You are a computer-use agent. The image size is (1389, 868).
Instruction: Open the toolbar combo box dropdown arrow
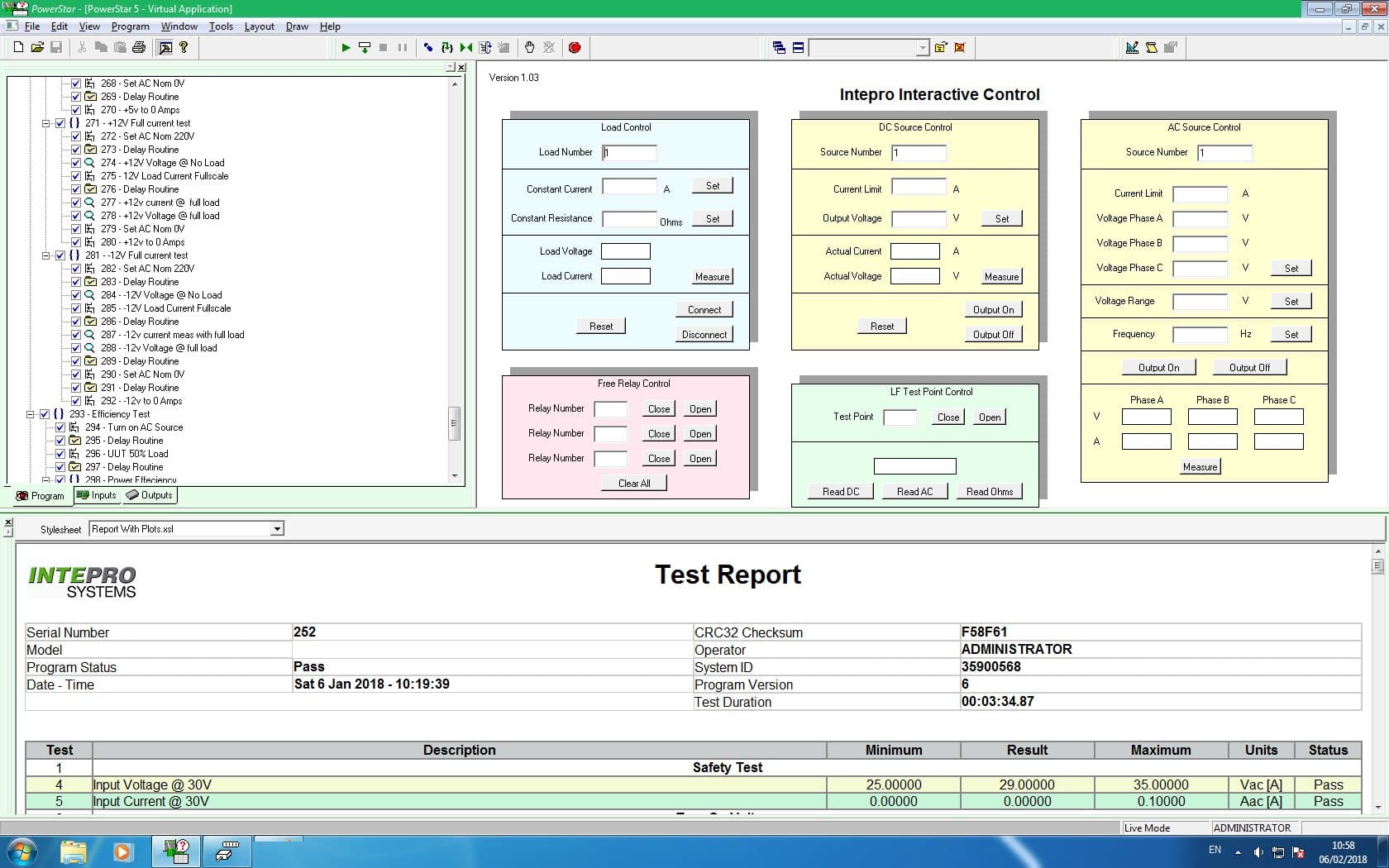tap(923, 48)
